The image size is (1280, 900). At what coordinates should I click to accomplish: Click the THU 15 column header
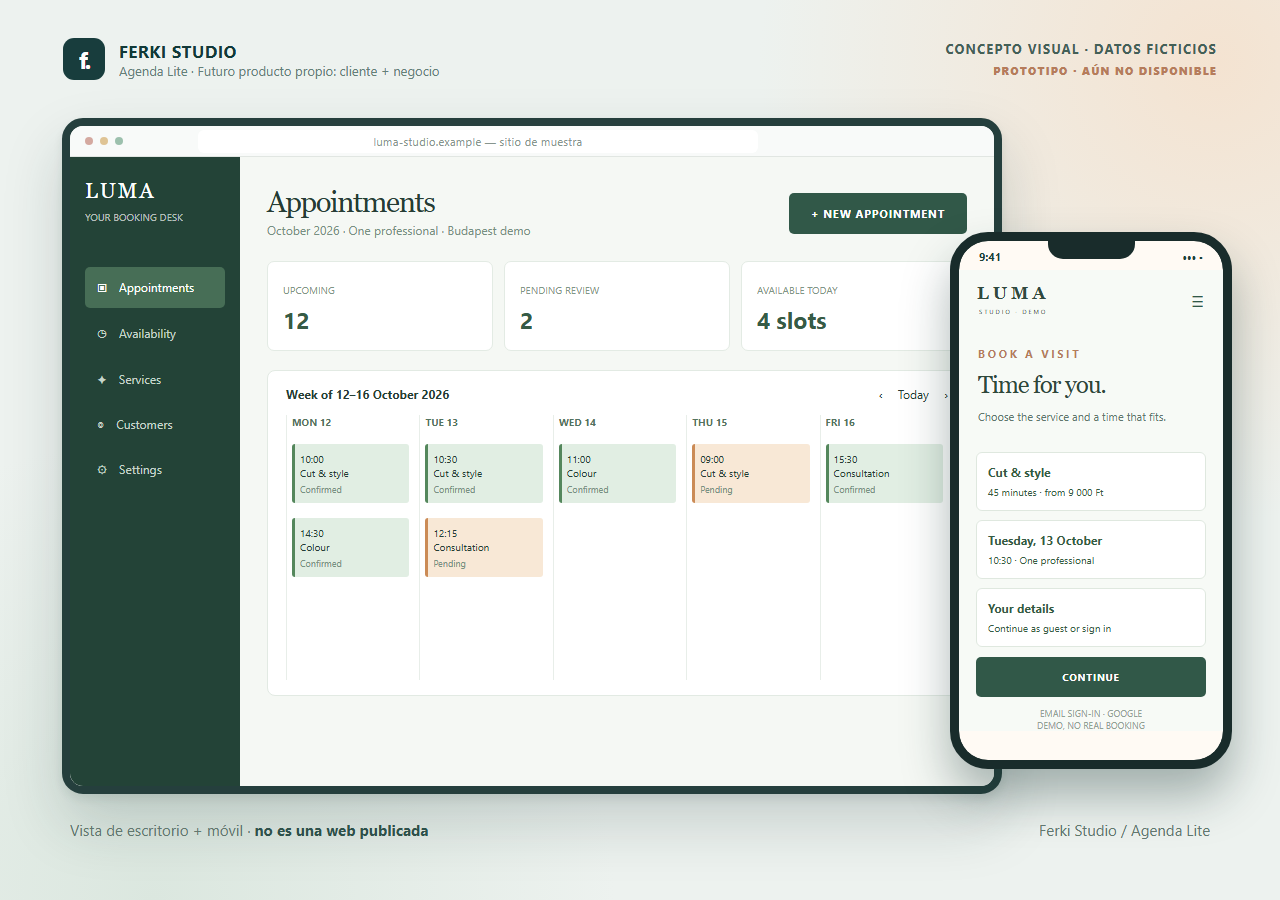point(710,423)
